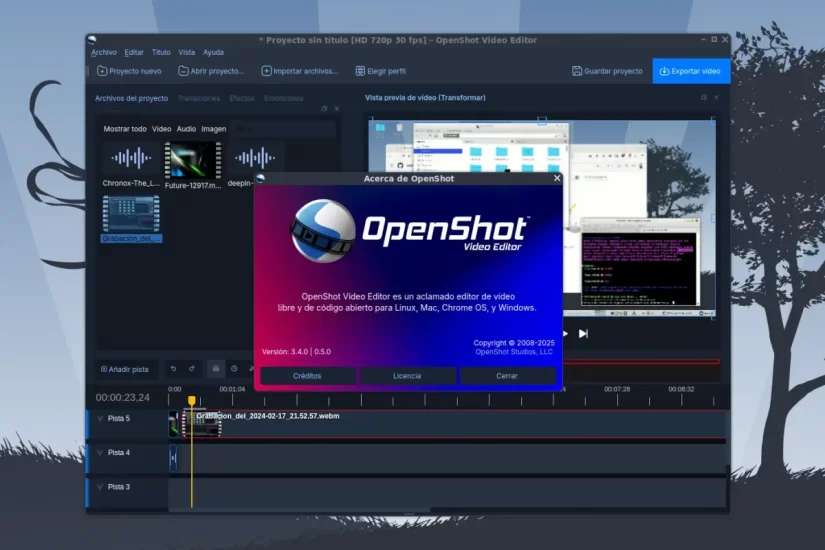The height and width of the screenshot is (550, 825).
Task: Open the Ayuda menu
Action: tap(213, 53)
